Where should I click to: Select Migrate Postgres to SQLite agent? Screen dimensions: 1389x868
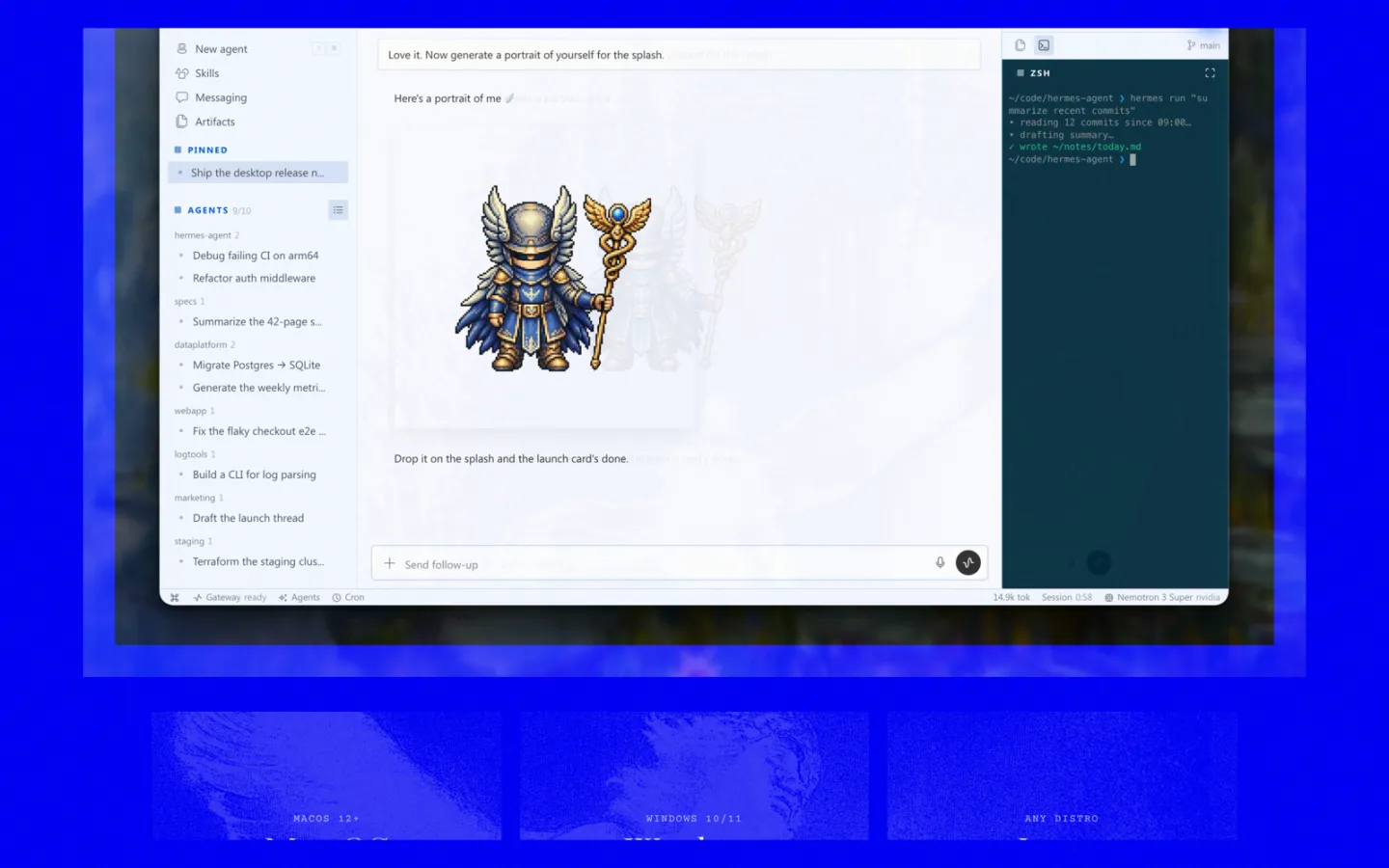257,365
